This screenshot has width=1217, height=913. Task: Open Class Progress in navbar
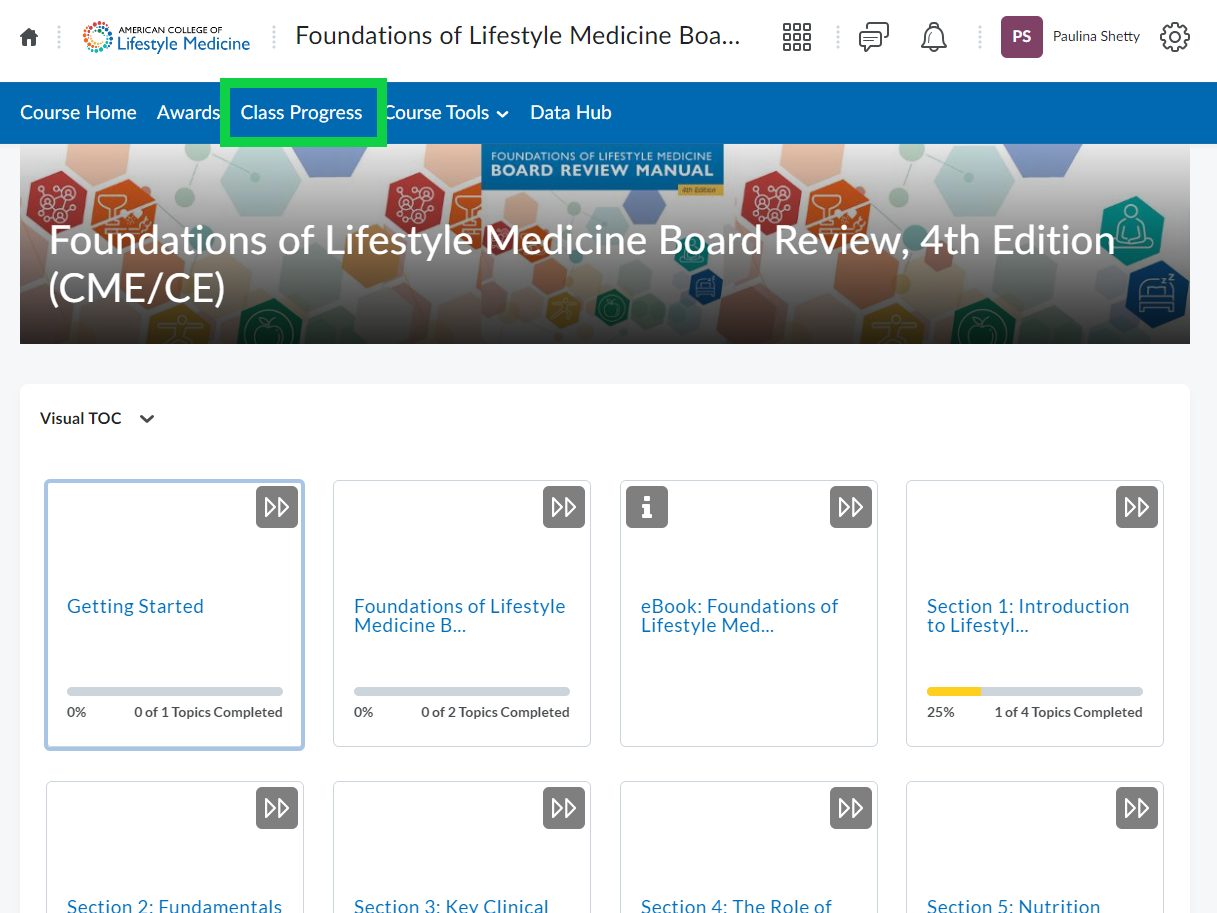(x=302, y=113)
